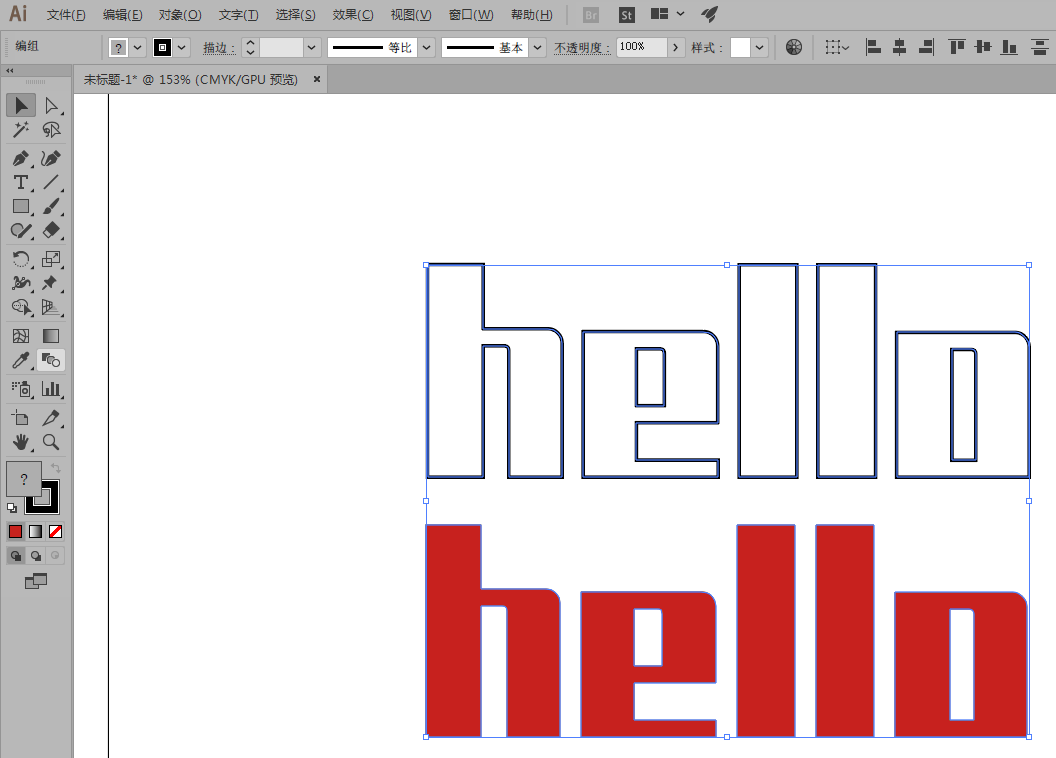This screenshot has width=1056, height=758.
Task: Select the Pen tool
Action: tap(21, 158)
